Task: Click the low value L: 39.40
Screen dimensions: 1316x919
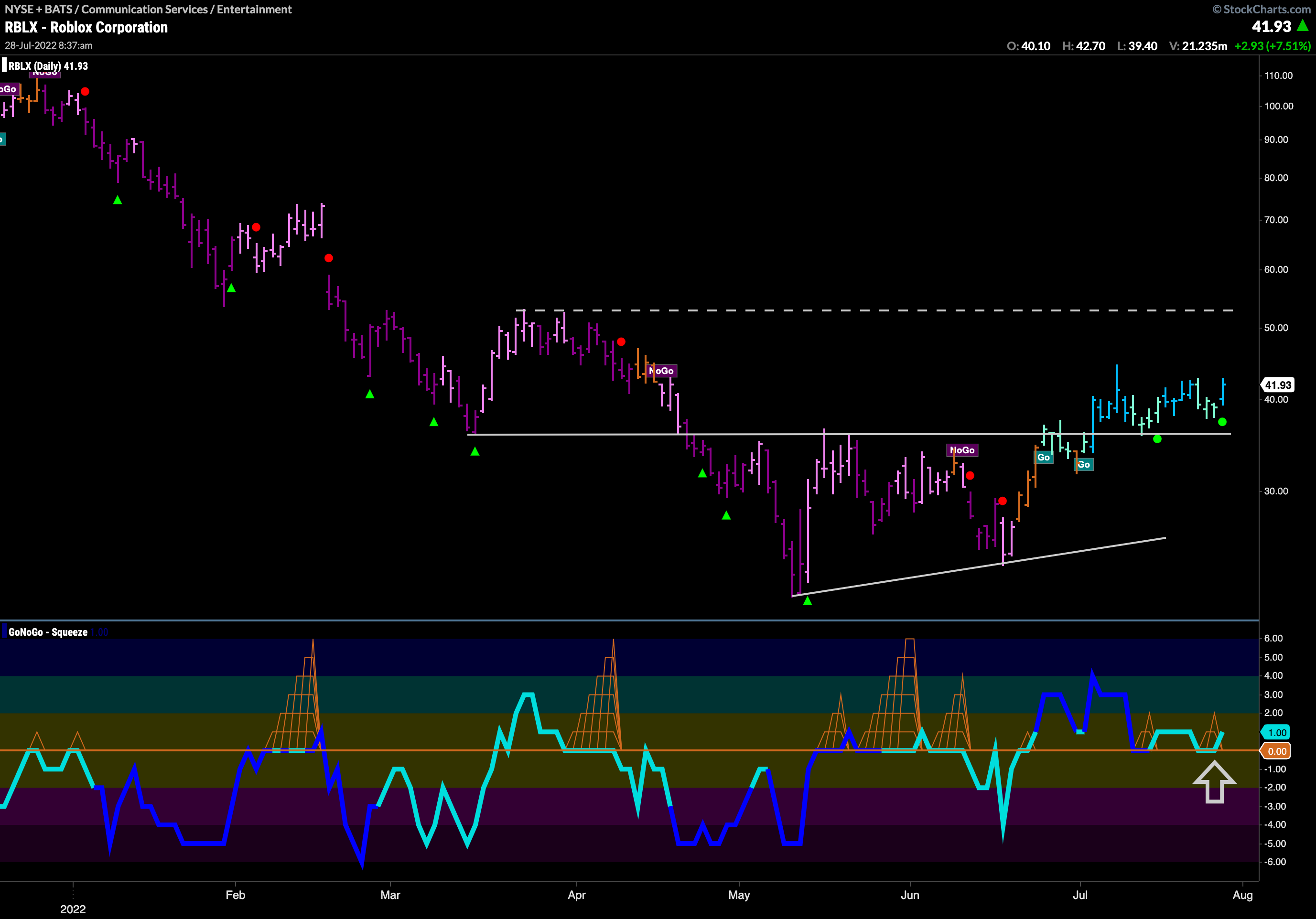Action: pyautogui.click(x=1138, y=46)
